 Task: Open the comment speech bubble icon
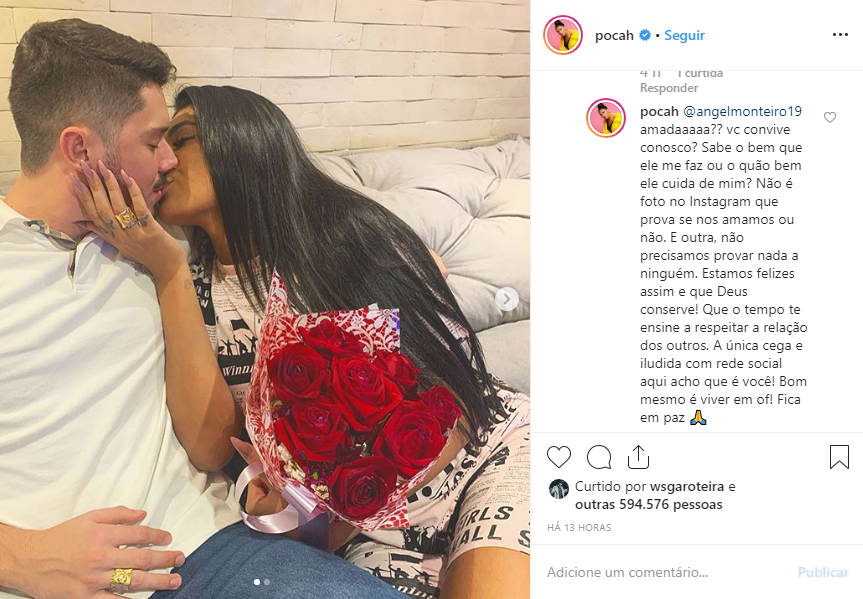pos(599,457)
